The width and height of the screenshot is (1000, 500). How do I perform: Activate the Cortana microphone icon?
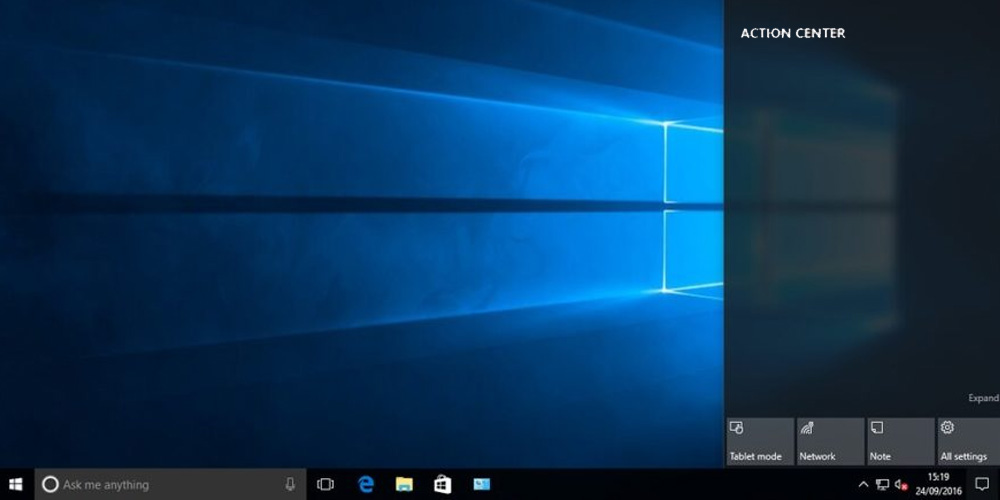pyautogui.click(x=290, y=485)
